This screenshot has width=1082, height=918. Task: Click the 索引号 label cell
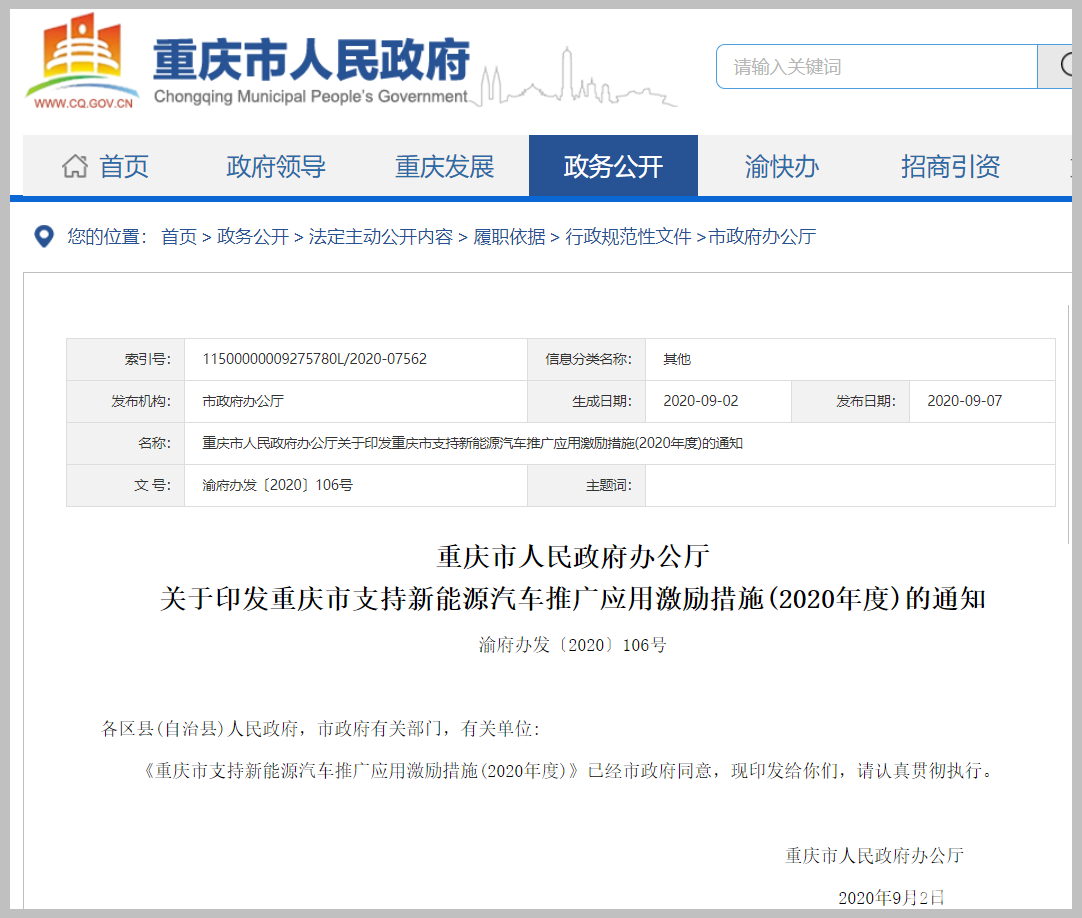click(x=126, y=359)
